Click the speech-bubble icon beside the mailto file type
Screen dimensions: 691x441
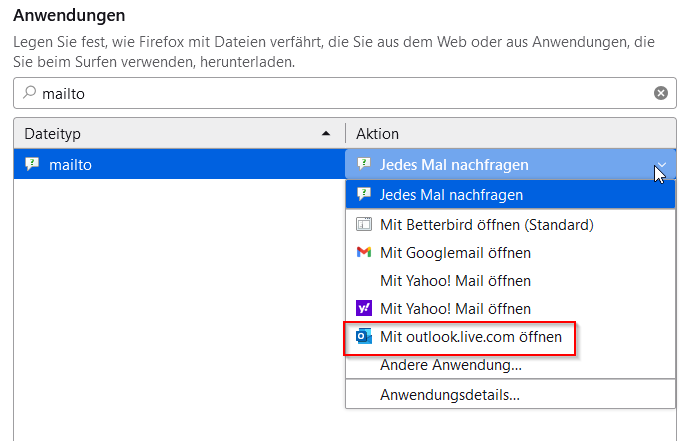pos(32,165)
